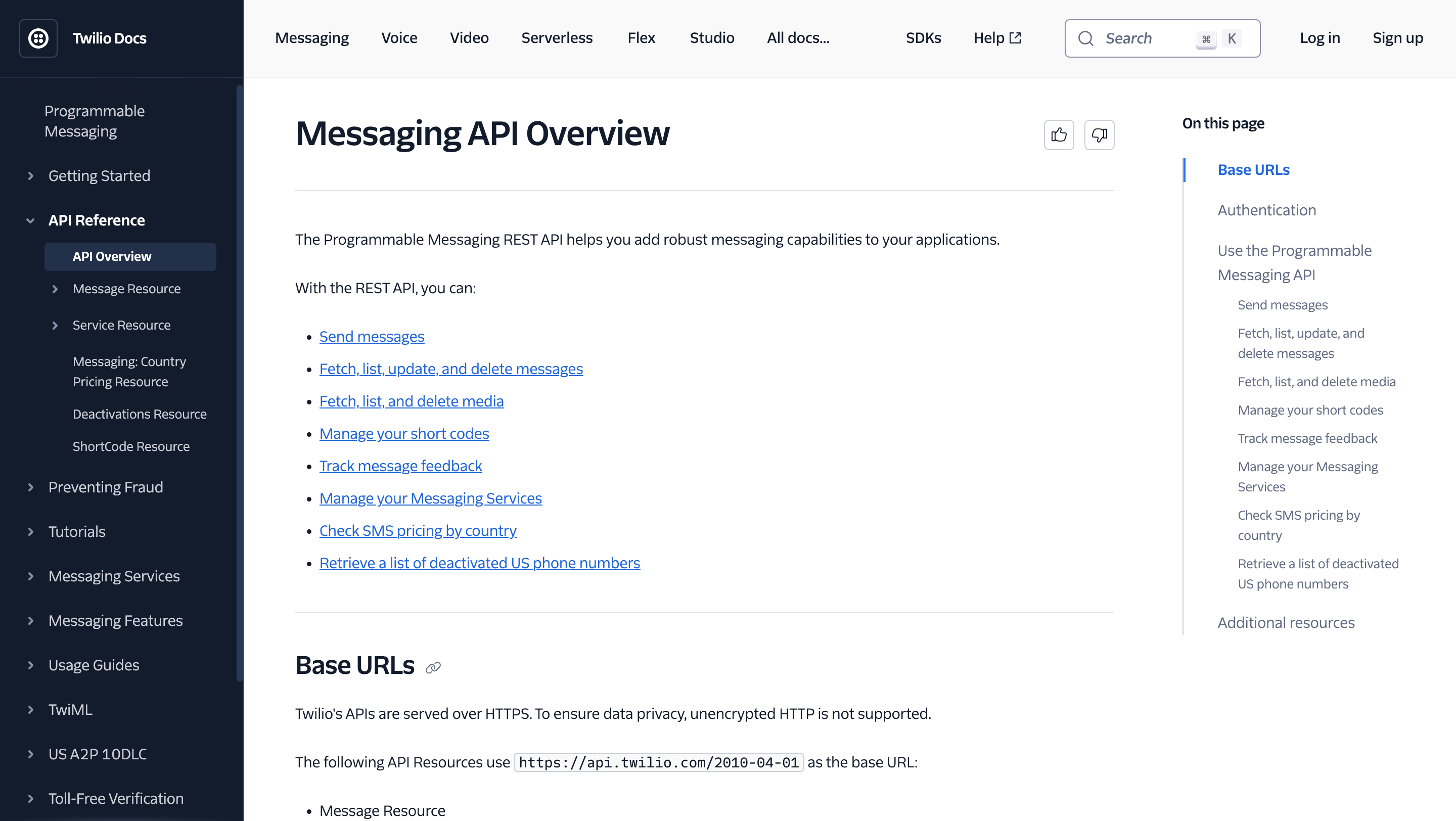Open the Send messages link
Viewport: 1456px width, 821px height.
pyautogui.click(x=372, y=337)
